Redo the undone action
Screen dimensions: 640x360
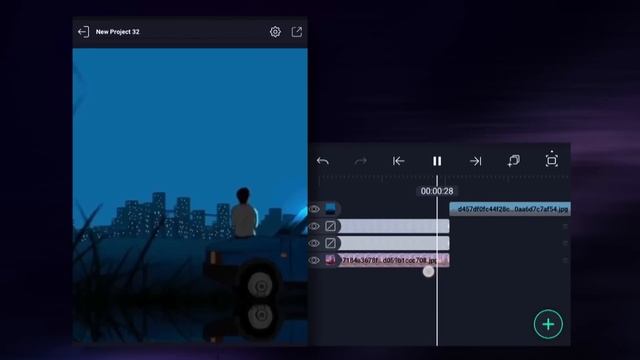pyautogui.click(x=360, y=161)
